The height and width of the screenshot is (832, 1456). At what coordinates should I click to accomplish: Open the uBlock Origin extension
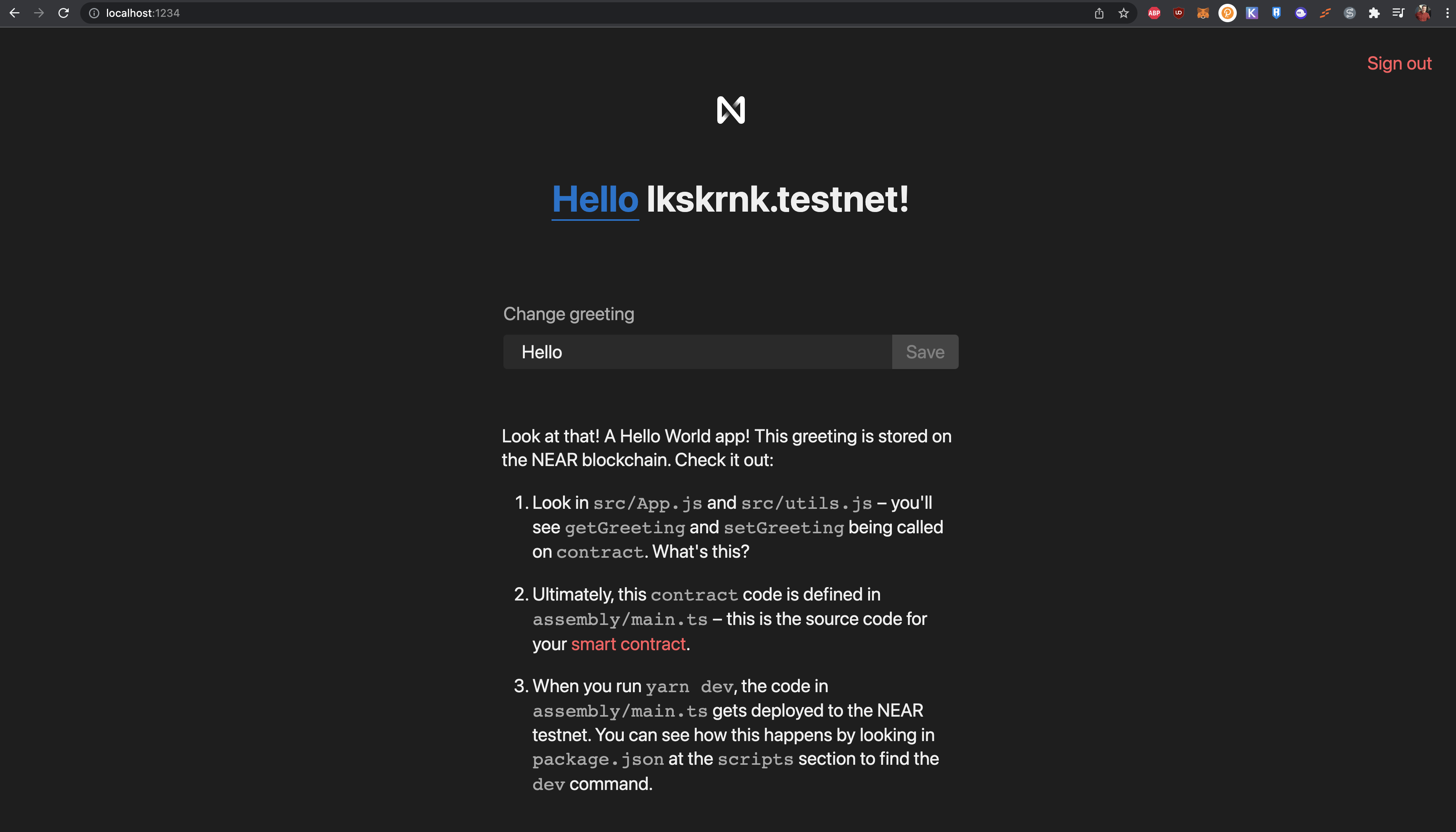click(x=1178, y=13)
